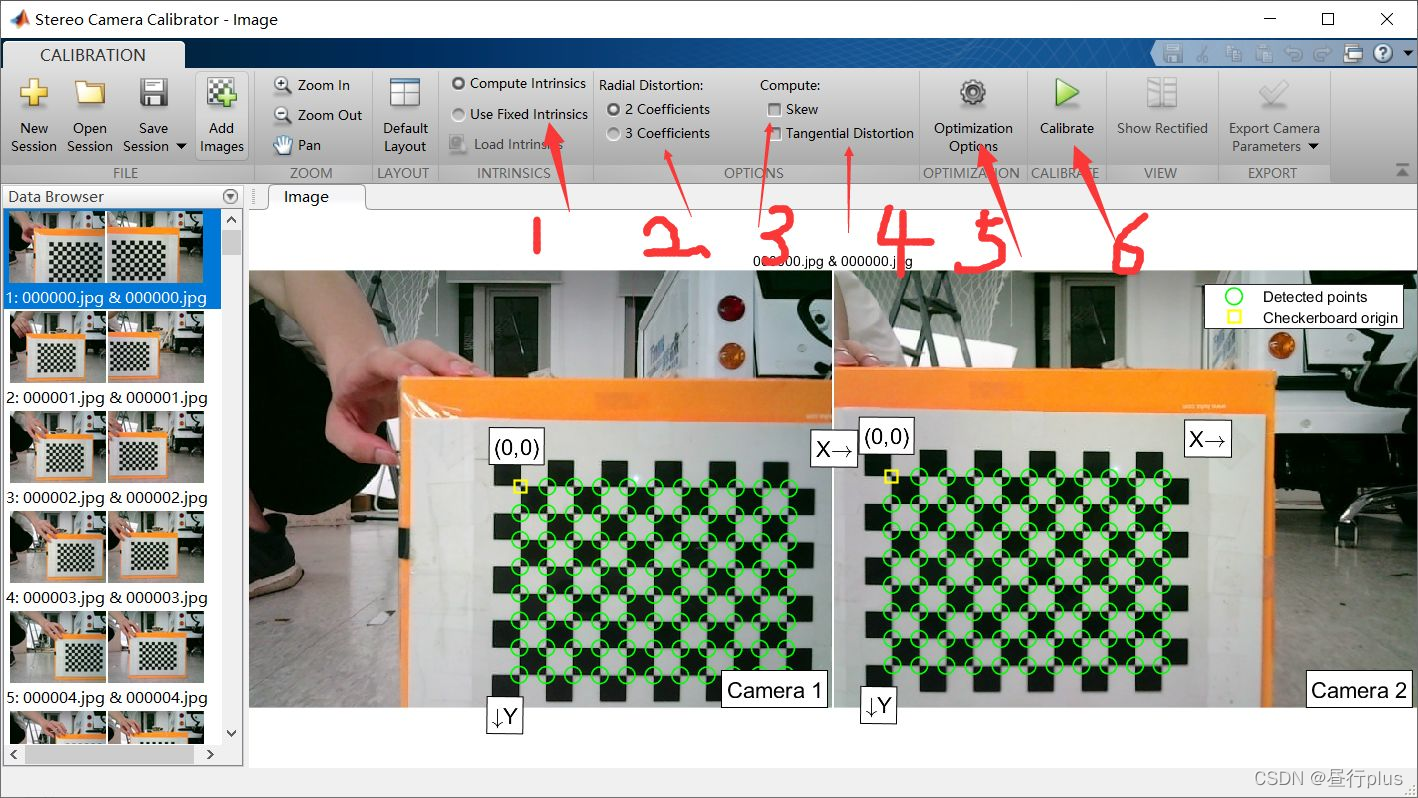Open Optimization Options gear
This screenshot has height=798, width=1418.
coord(973,94)
